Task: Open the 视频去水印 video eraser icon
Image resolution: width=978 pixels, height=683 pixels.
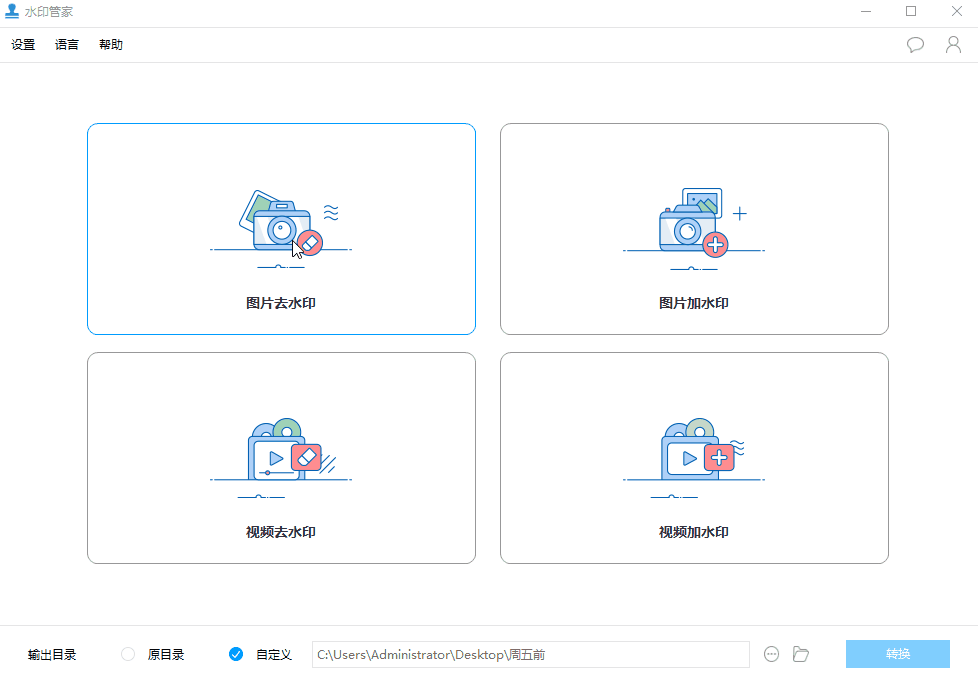Action: (281, 452)
